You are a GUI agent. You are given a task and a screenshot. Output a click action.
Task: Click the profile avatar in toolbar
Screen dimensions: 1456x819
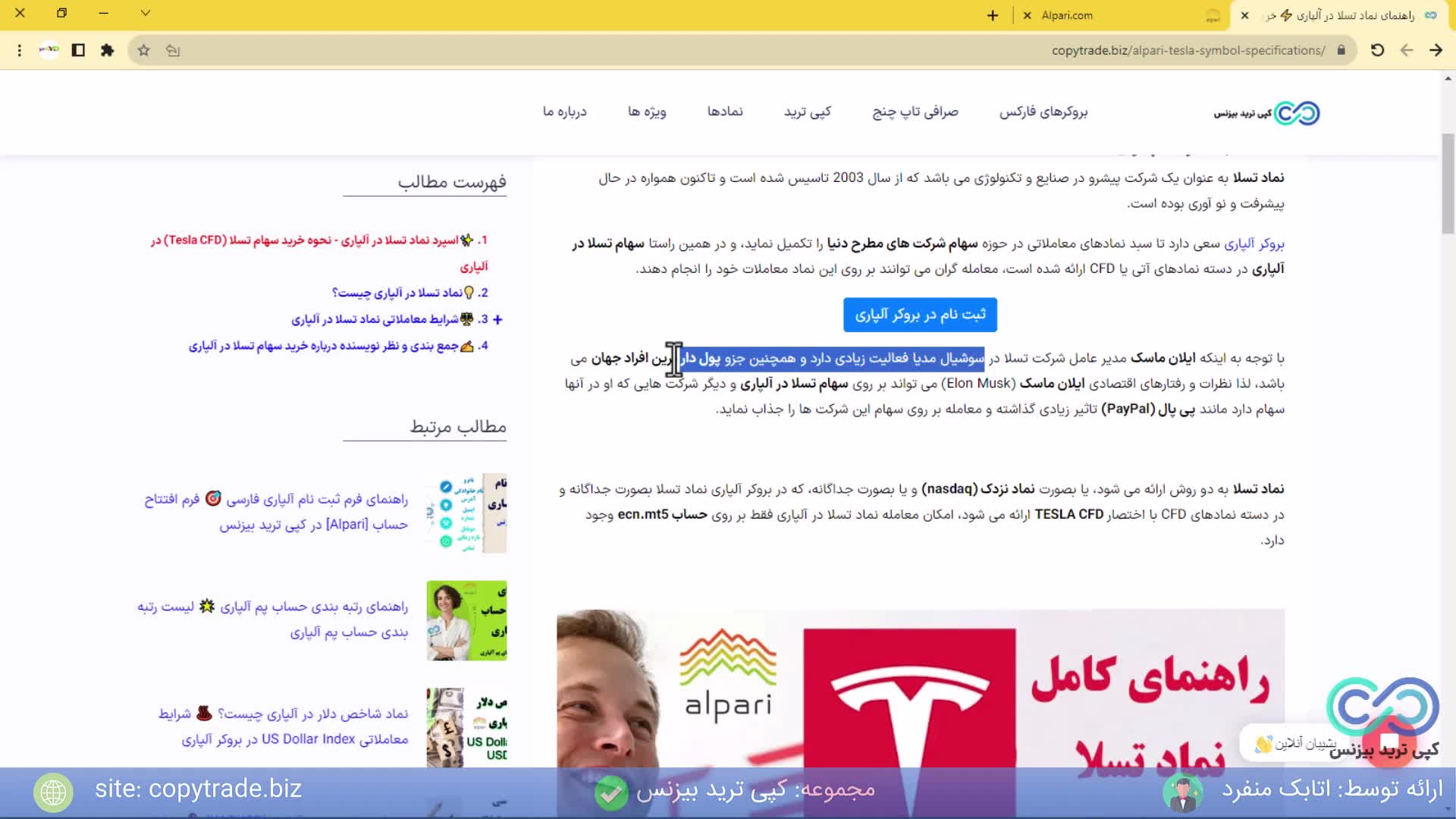tap(49, 50)
